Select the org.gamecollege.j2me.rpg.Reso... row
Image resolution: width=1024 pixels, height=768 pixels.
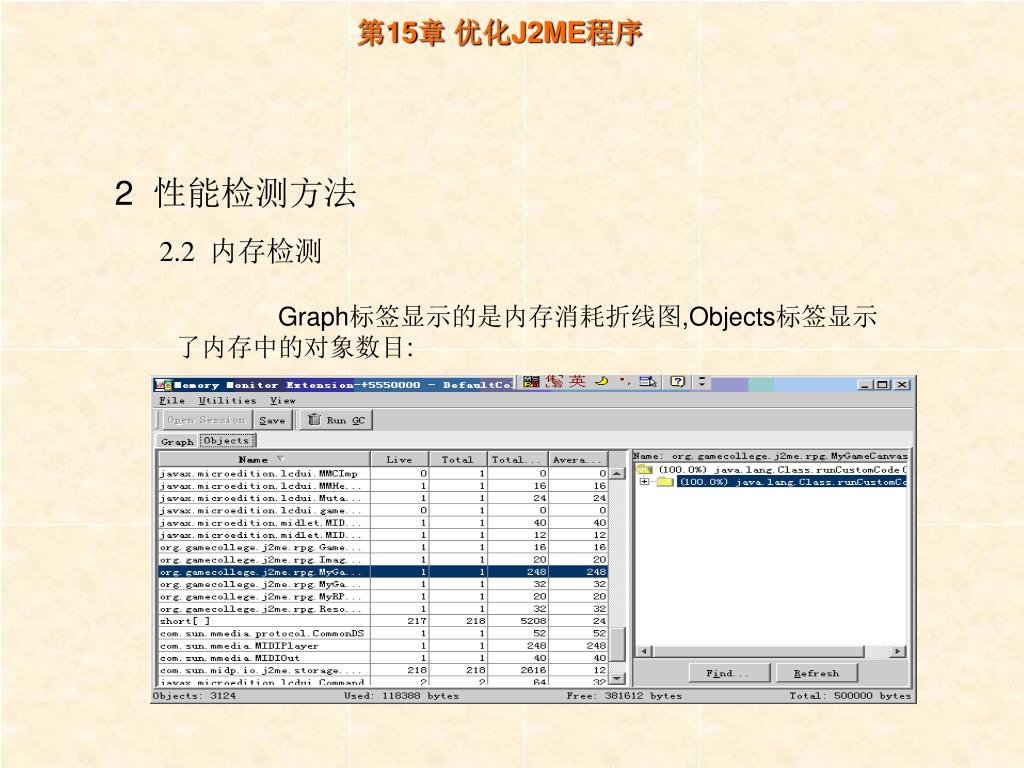coord(383,609)
